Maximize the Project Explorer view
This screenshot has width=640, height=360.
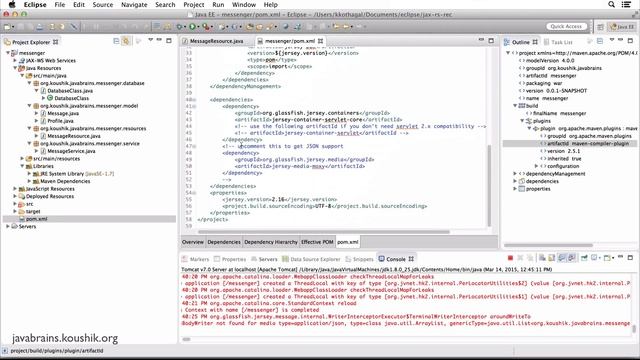(169, 40)
